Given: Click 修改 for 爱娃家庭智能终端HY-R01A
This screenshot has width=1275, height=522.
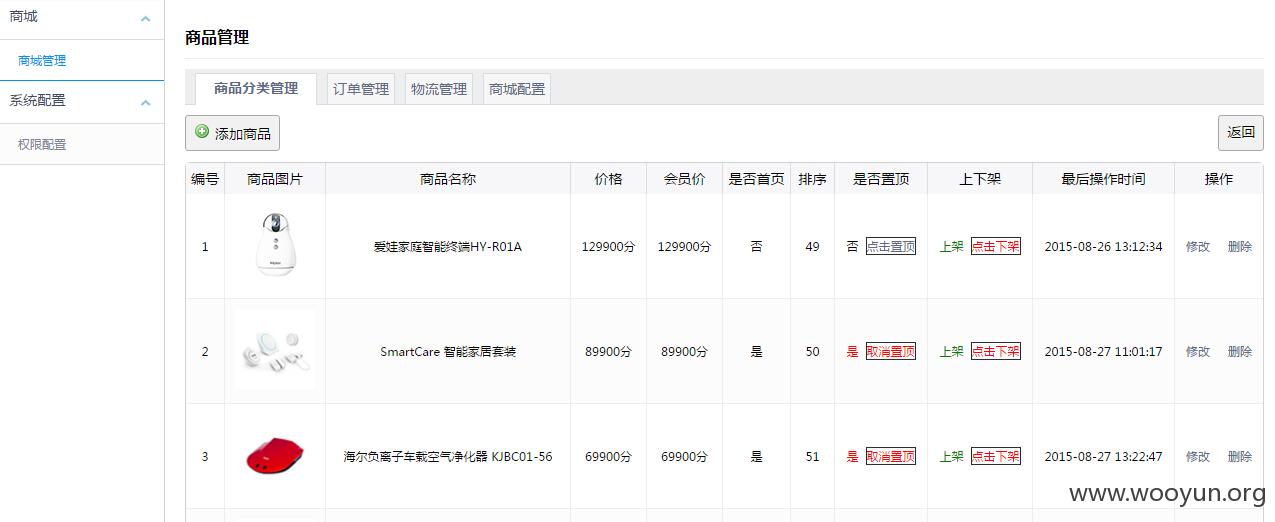Looking at the screenshot, I should [x=1198, y=246].
